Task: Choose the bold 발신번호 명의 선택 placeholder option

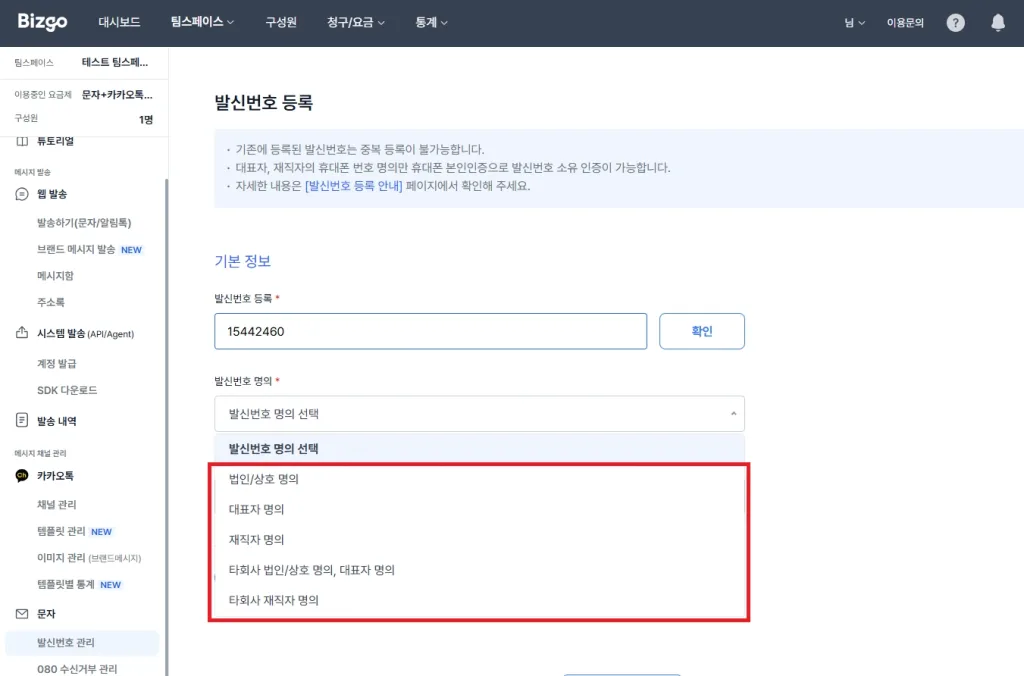Action: pos(479,449)
